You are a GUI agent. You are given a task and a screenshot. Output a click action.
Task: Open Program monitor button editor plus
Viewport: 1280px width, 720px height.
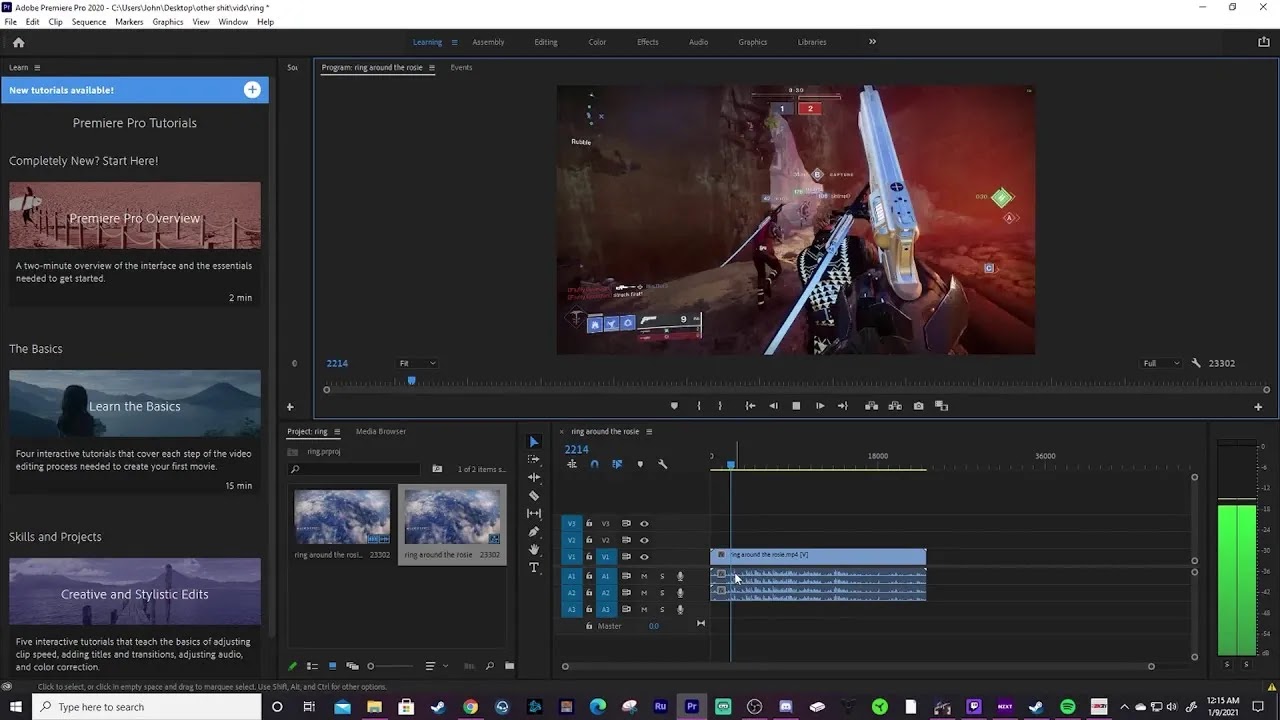[x=1258, y=407]
